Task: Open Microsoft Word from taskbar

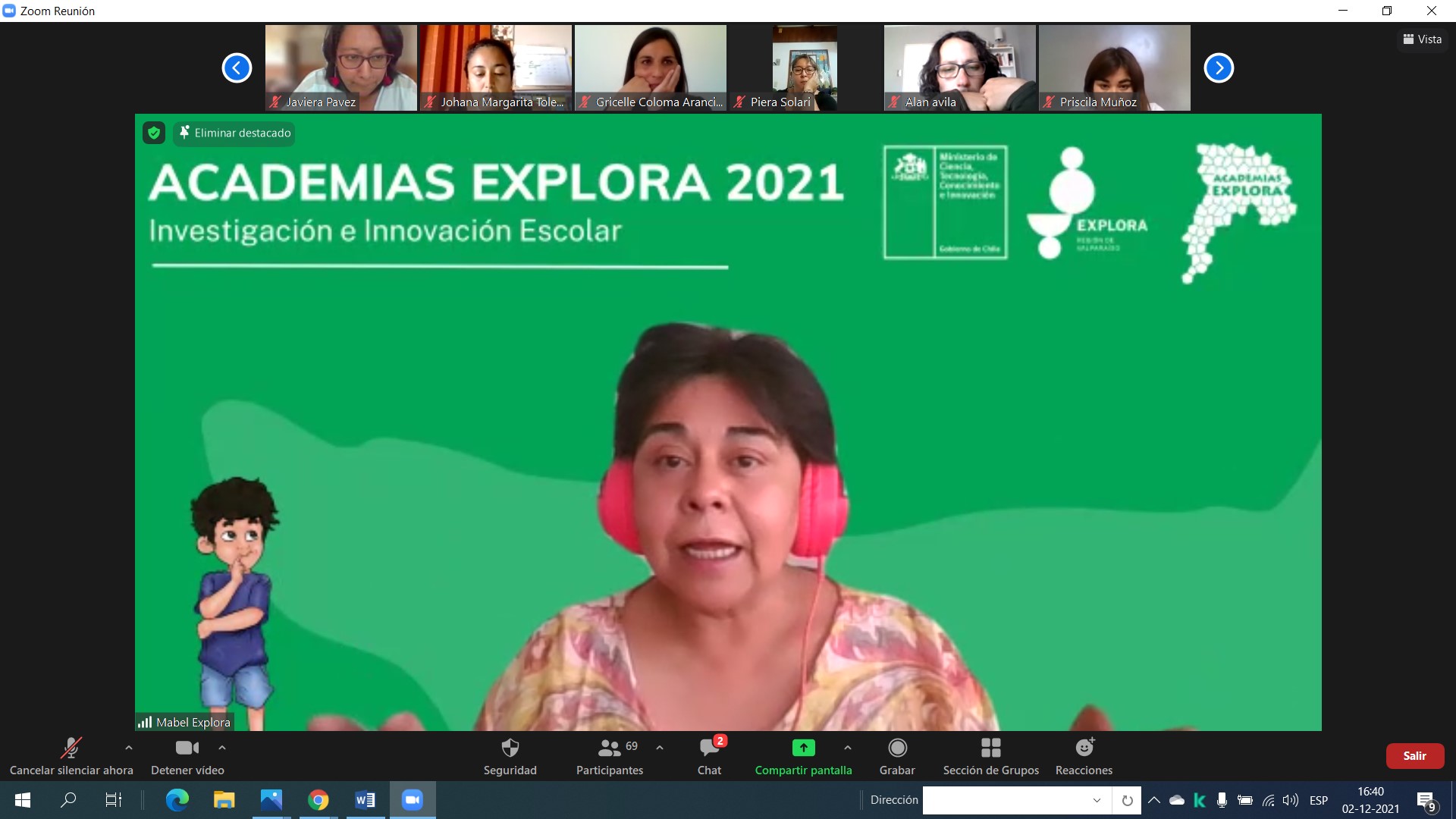Action: click(x=365, y=800)
